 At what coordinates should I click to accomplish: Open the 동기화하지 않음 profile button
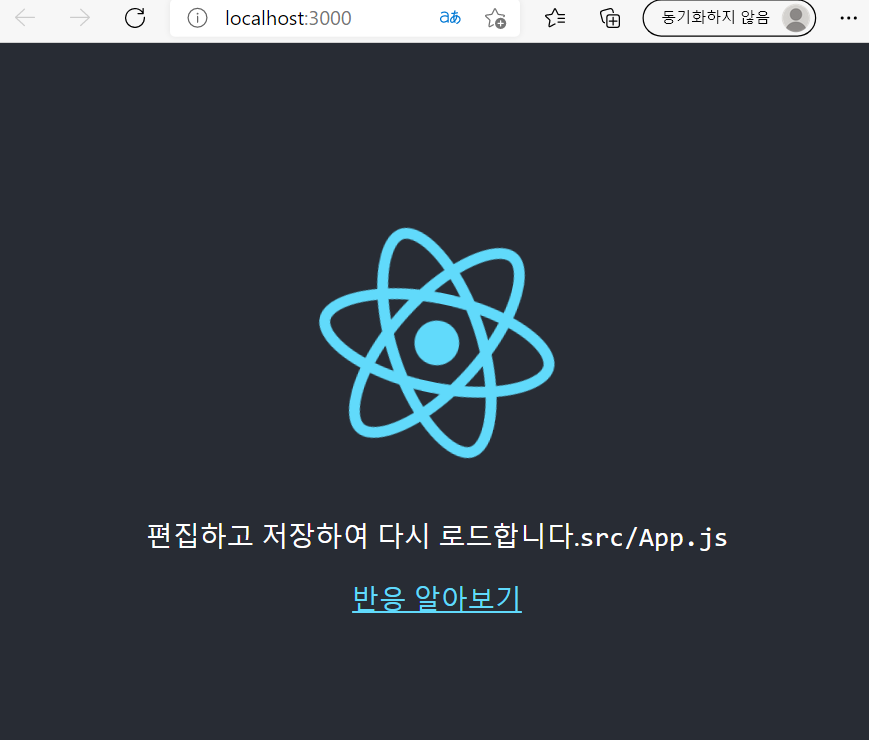click(729, 18)
